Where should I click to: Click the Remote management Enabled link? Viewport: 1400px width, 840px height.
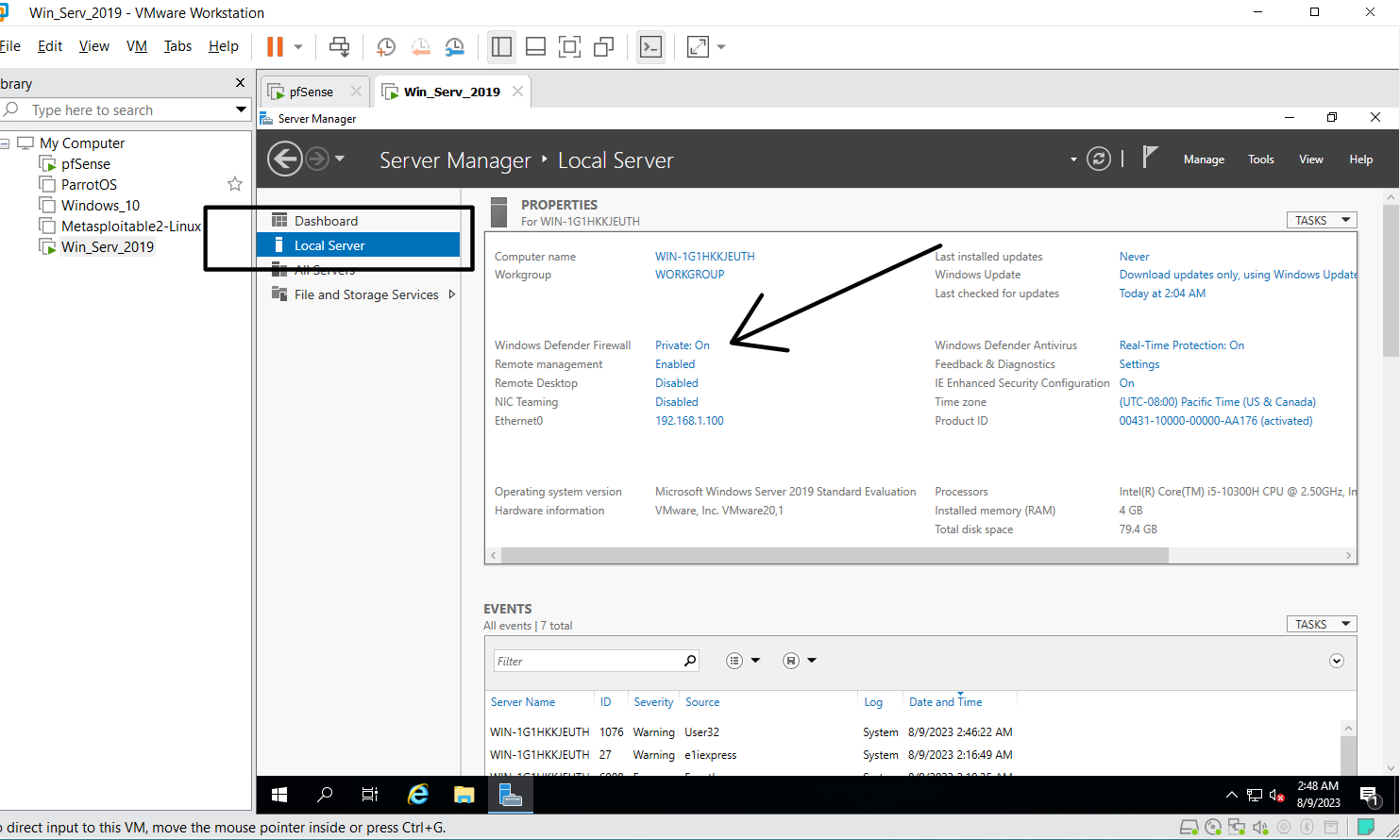675,364
